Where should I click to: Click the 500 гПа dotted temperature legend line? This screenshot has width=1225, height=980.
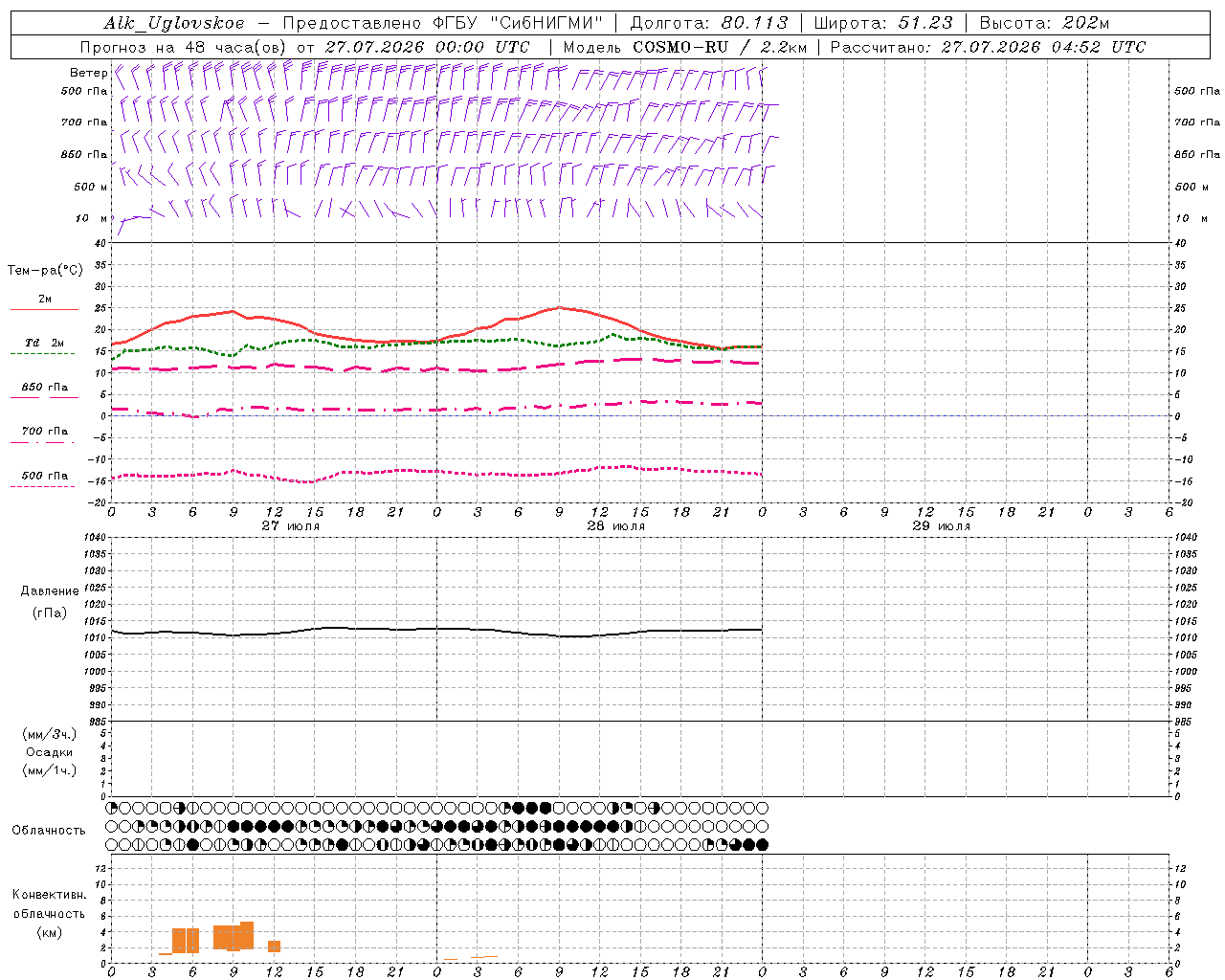click(42, 486)
